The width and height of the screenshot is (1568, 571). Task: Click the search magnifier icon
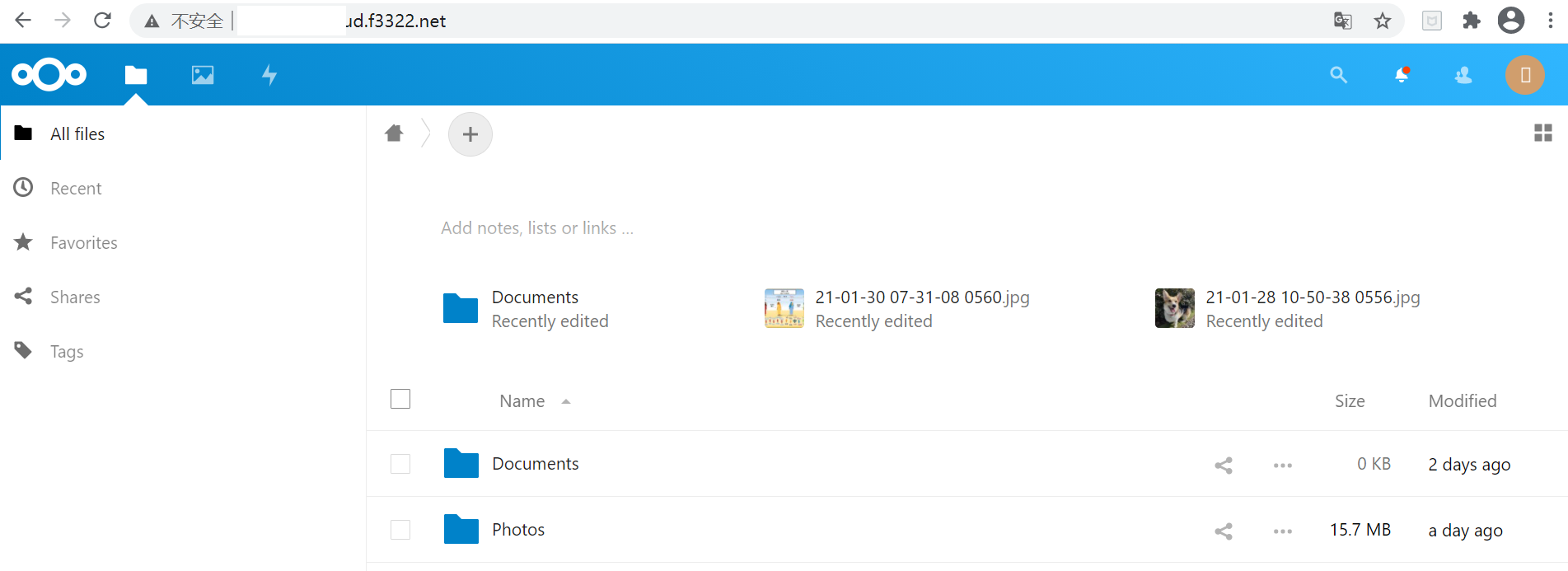tap(1338, 75)
